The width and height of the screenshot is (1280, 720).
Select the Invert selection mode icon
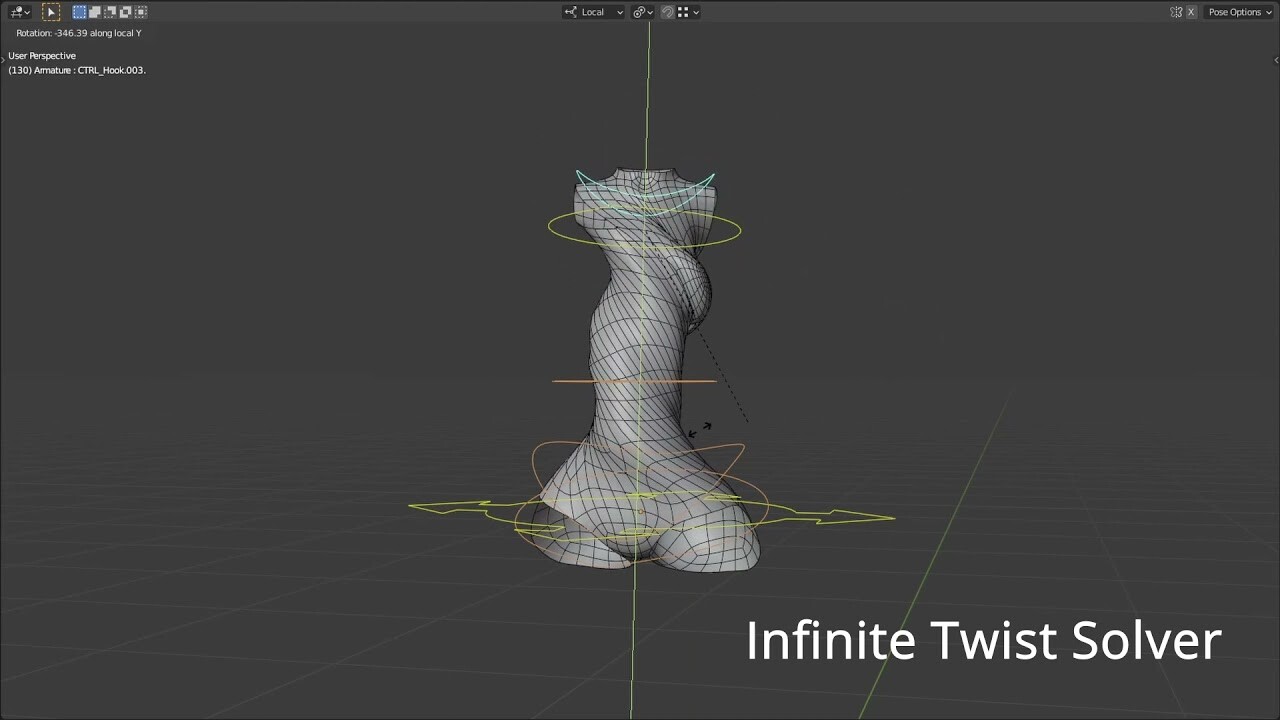point(123,12)
